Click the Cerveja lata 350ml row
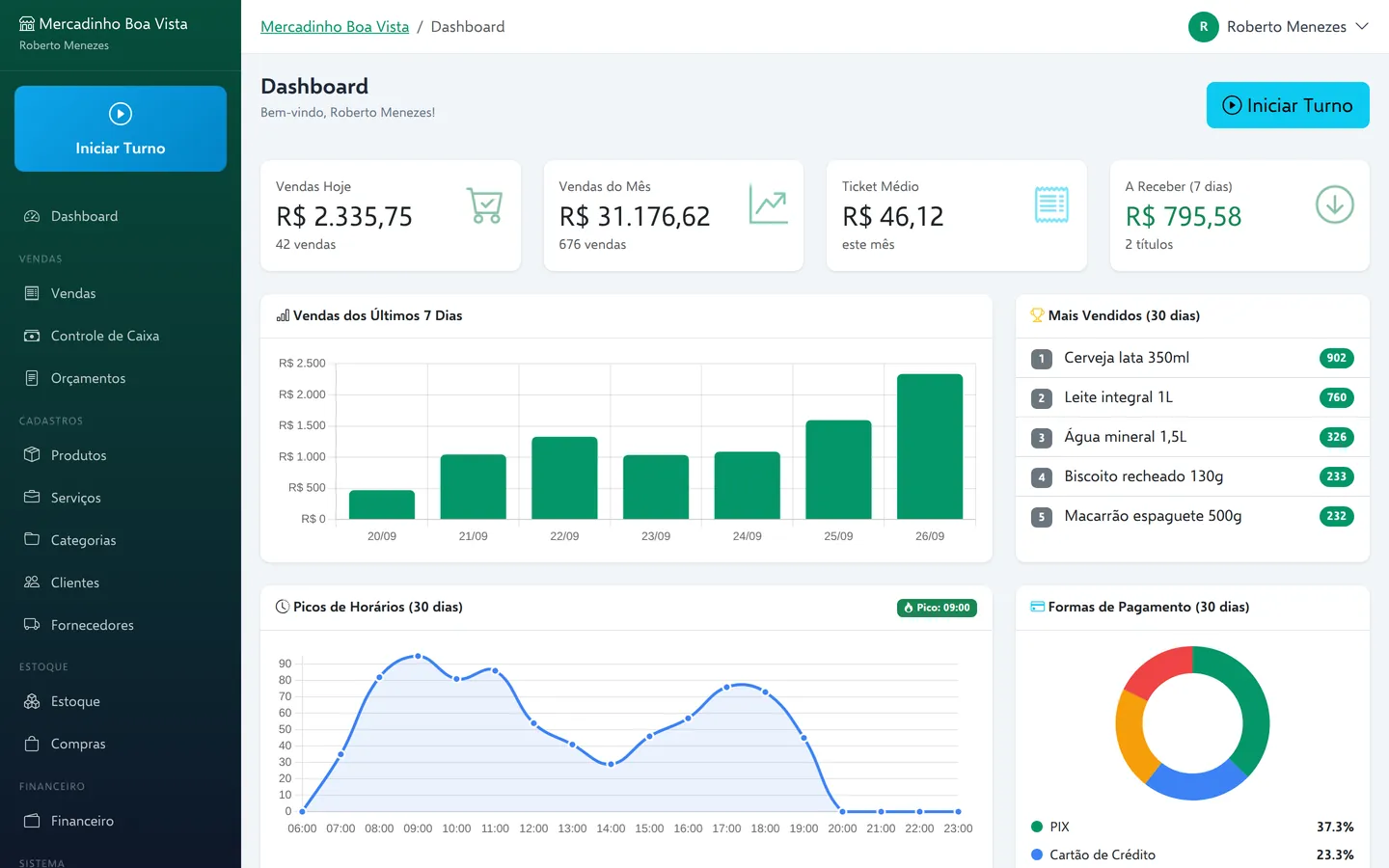This screenshot has width=1389, height=868. pos(1192,358)
